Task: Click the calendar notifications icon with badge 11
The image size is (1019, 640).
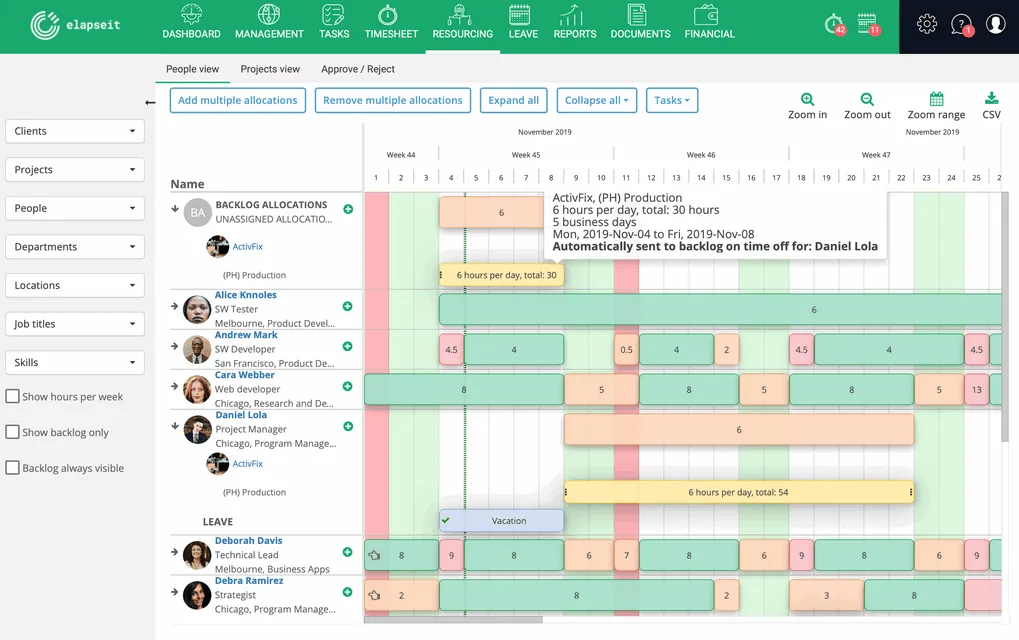Action: click(x=869, y=24)
